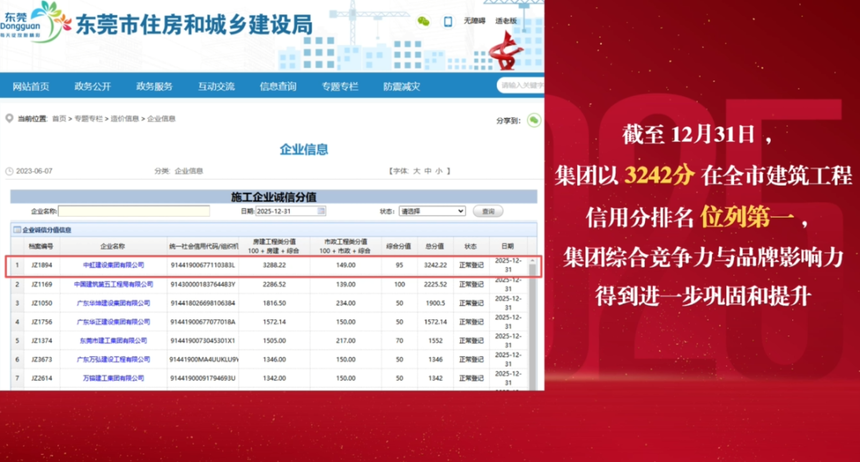860x462 pixels.
Task: Click the 综合分值 column header
Action: click(x=399, y=246)
